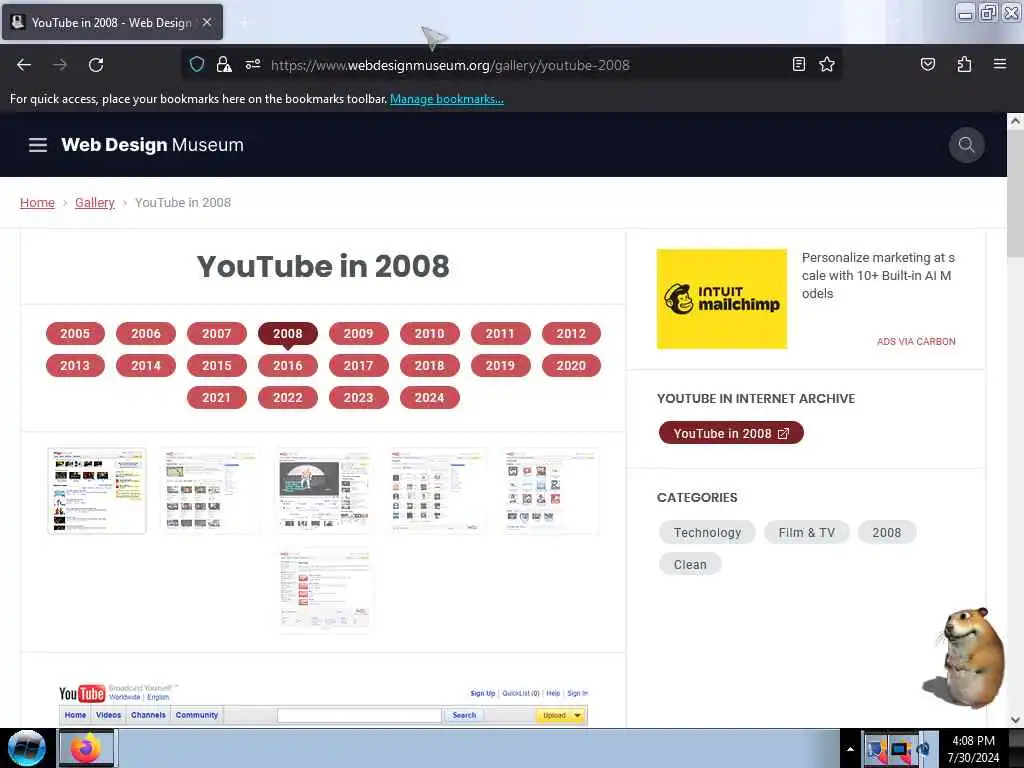Viewport: 1024px width, 768px height.
Task: Open Gallery breadcrumb link
Action: [x=95, y=202]
